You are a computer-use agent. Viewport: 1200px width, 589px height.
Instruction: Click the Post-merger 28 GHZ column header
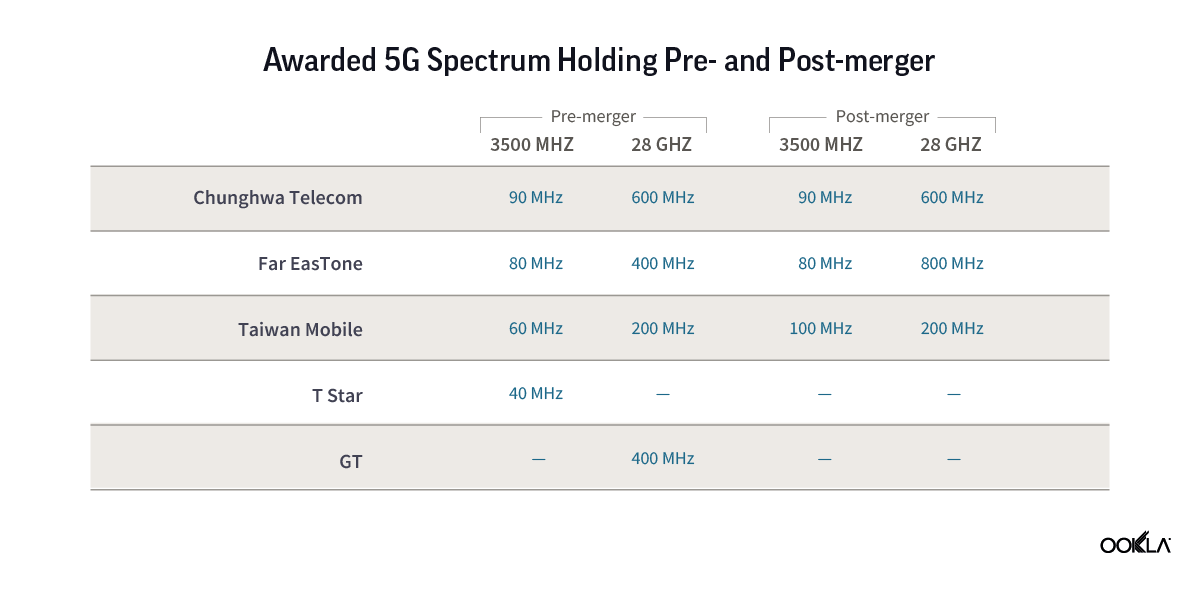point(951,144)
